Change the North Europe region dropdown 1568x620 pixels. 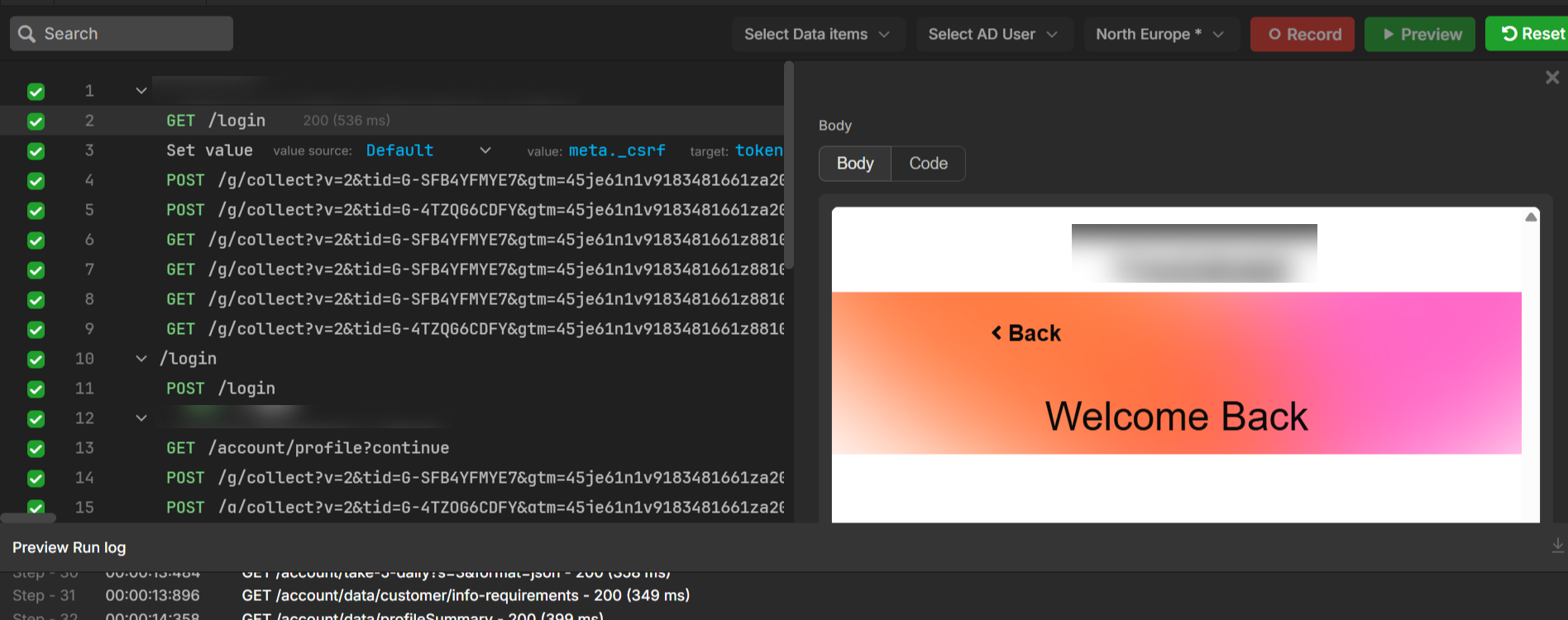click(1159, 34)
